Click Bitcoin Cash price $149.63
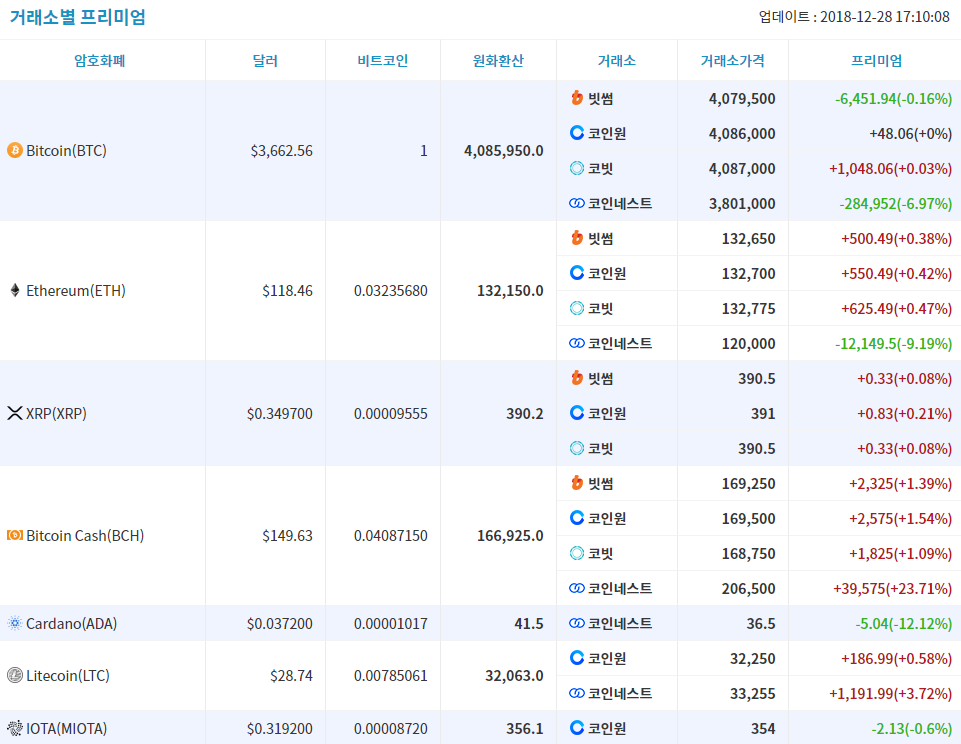 pyautogui.click(x=287, y=536)
